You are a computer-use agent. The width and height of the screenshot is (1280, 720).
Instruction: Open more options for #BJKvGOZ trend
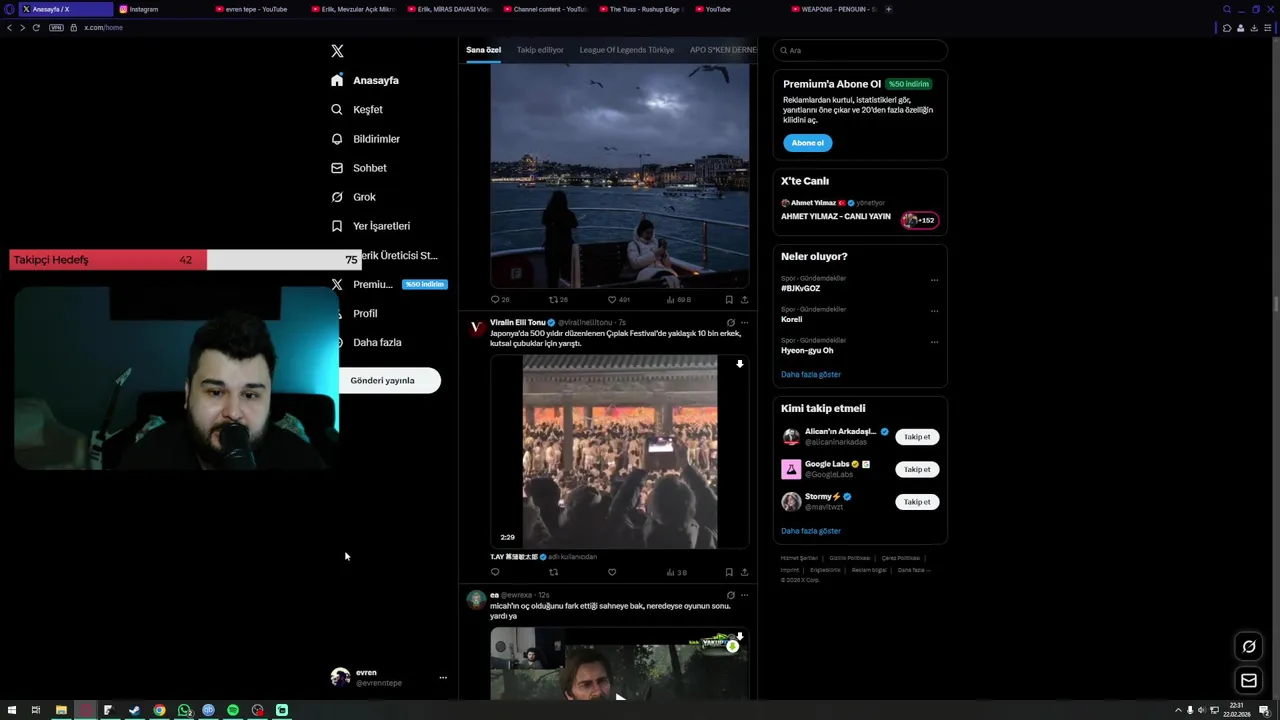pyautogui.click(x=934, y=280)
